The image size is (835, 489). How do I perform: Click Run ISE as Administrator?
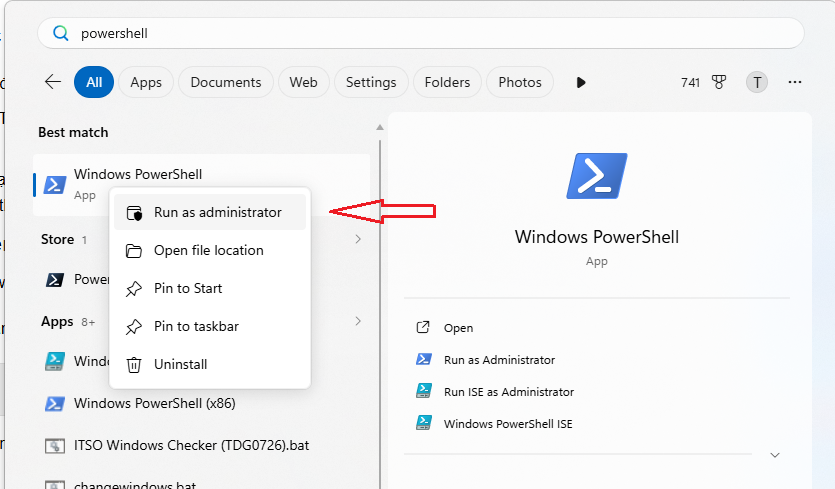pos(509,392)
